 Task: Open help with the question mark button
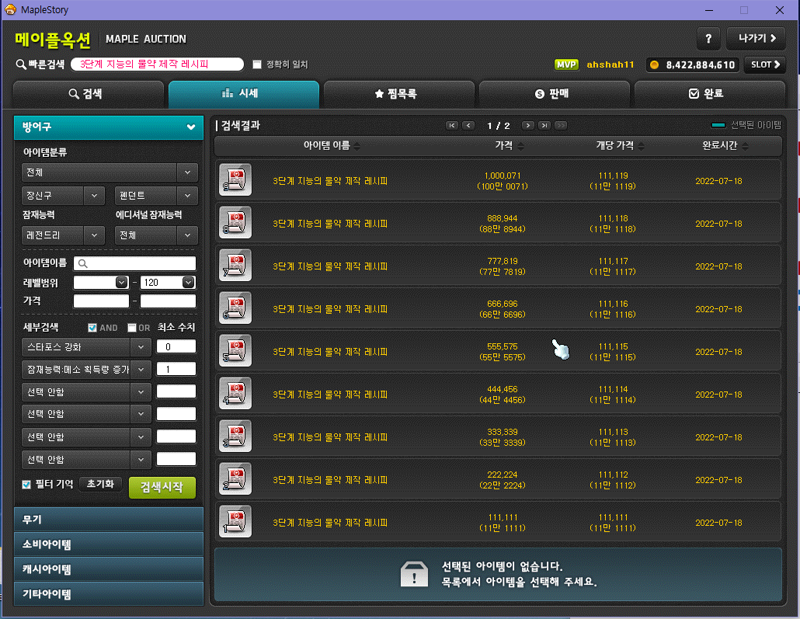pos(708,39)
